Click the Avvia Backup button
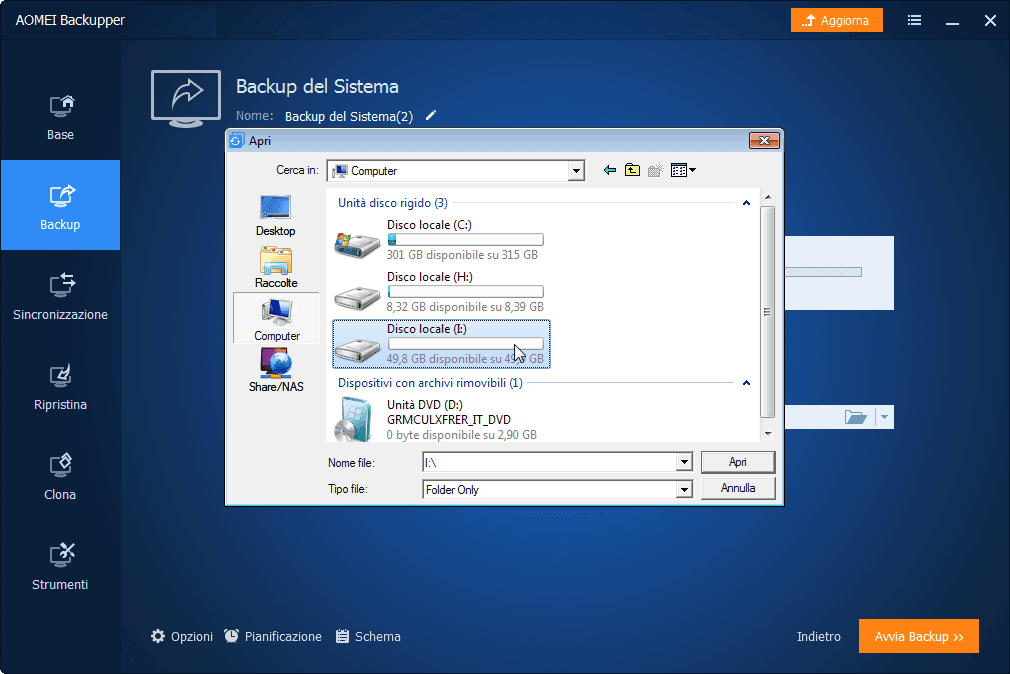This screenshot has width=1010, height=674. 919,637
